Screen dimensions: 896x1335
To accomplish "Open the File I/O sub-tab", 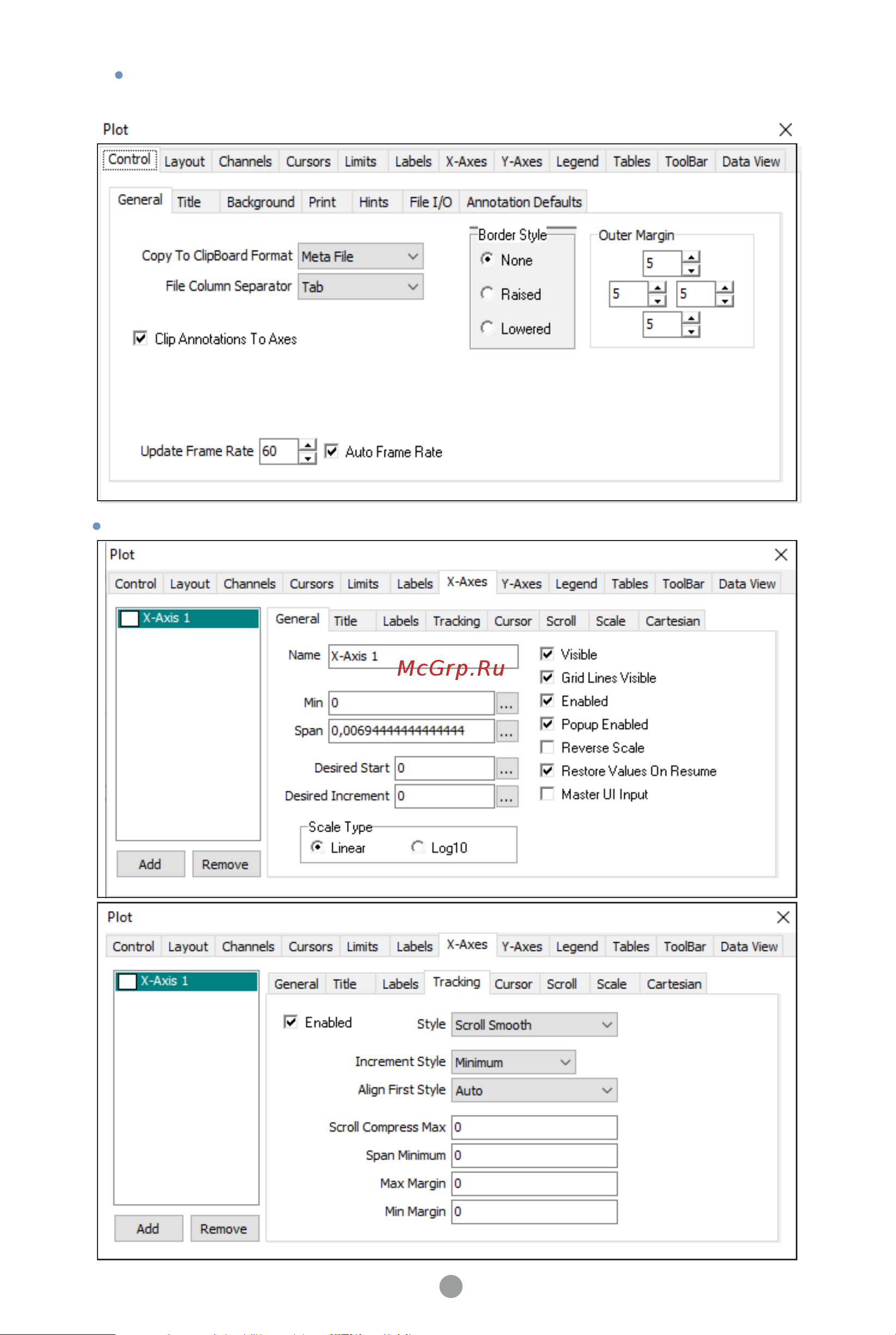I will point(430,202).
